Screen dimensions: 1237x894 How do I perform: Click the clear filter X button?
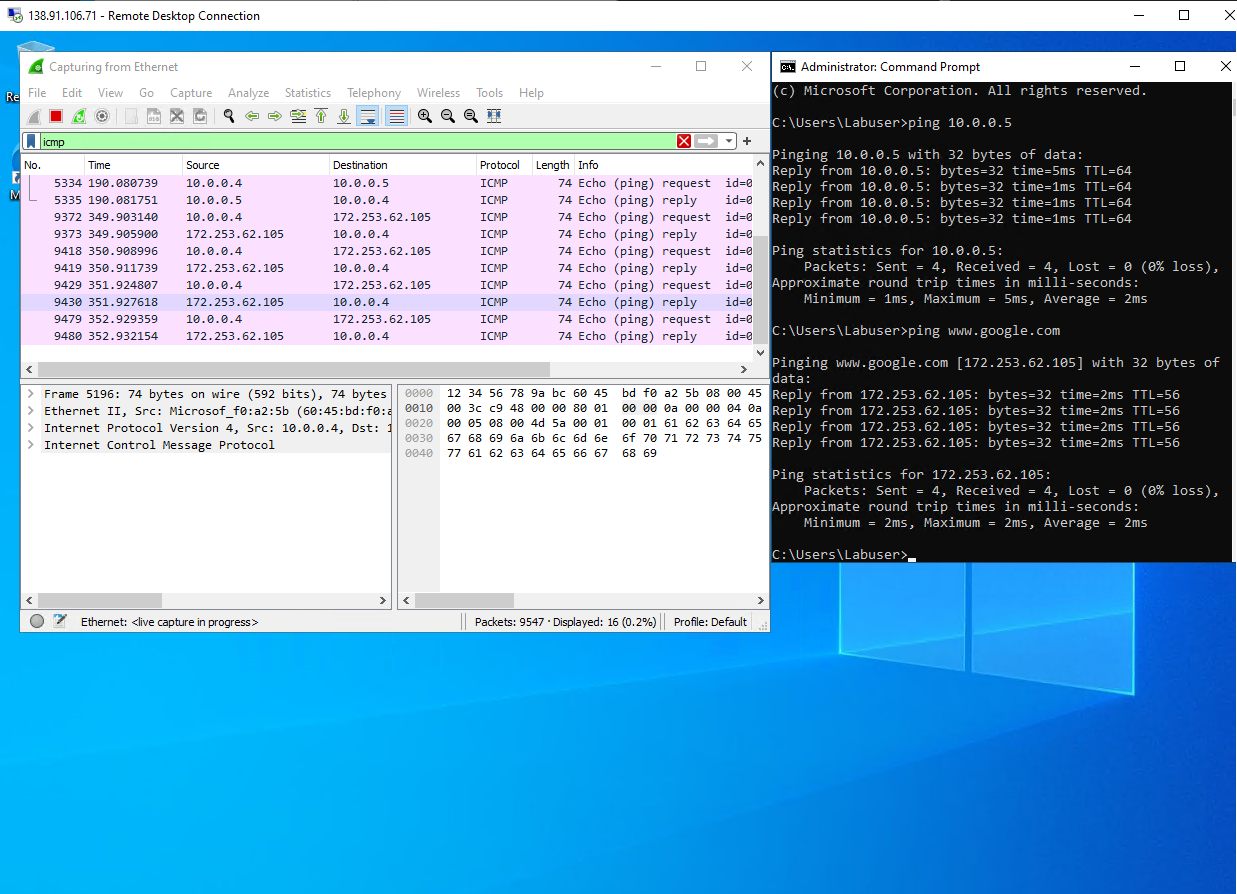[684, 141]
